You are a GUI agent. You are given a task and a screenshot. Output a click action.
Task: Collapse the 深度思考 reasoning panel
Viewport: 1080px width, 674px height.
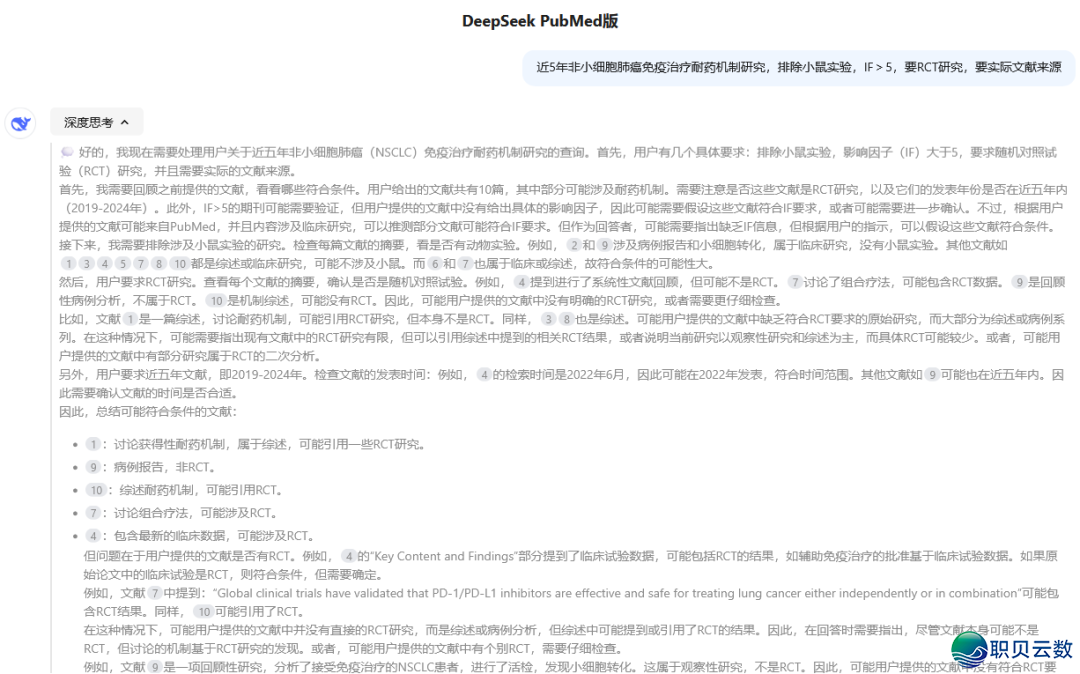click(96, 121)
